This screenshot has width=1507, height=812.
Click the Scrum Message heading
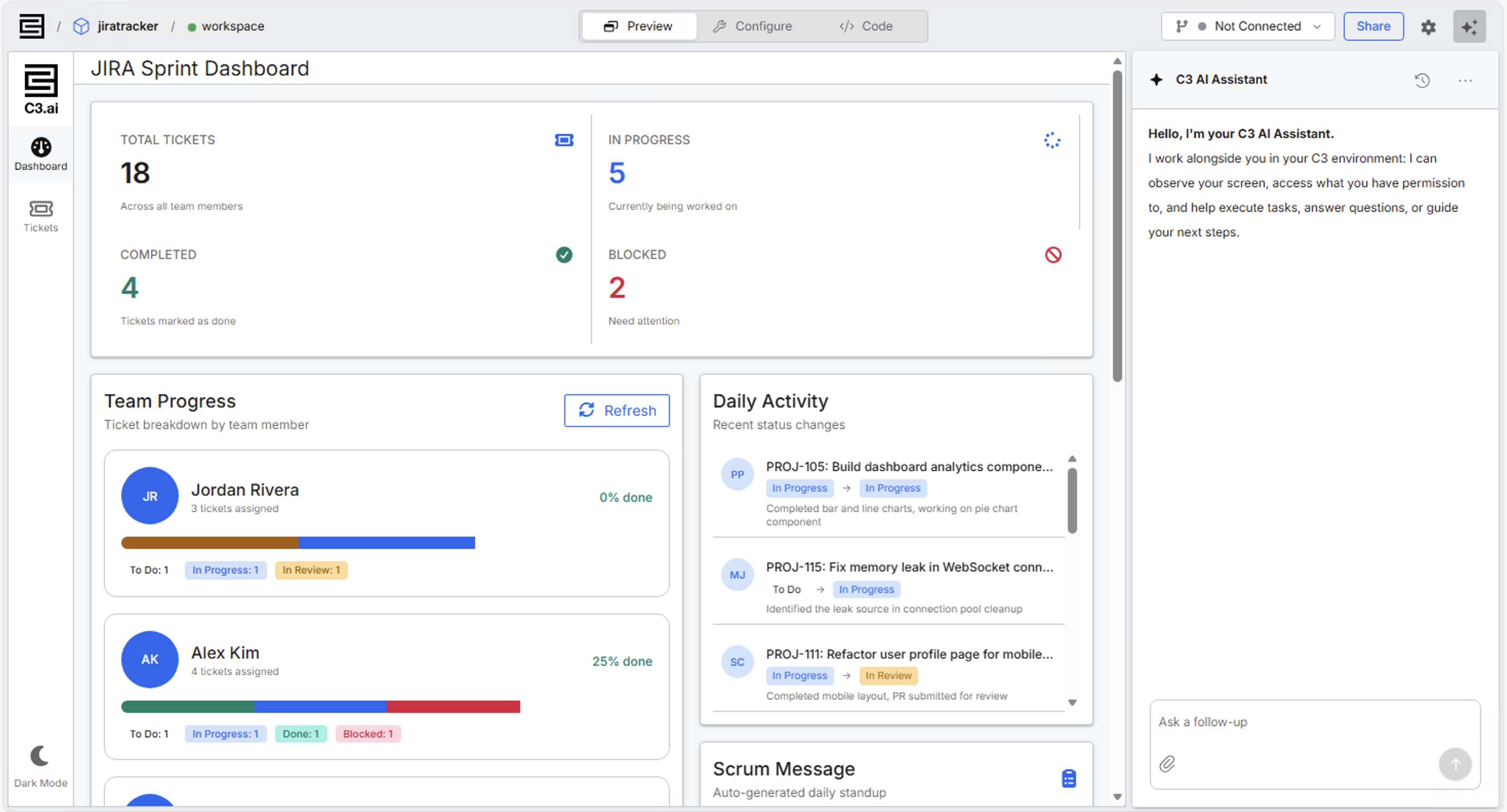(x=783, y=769)
